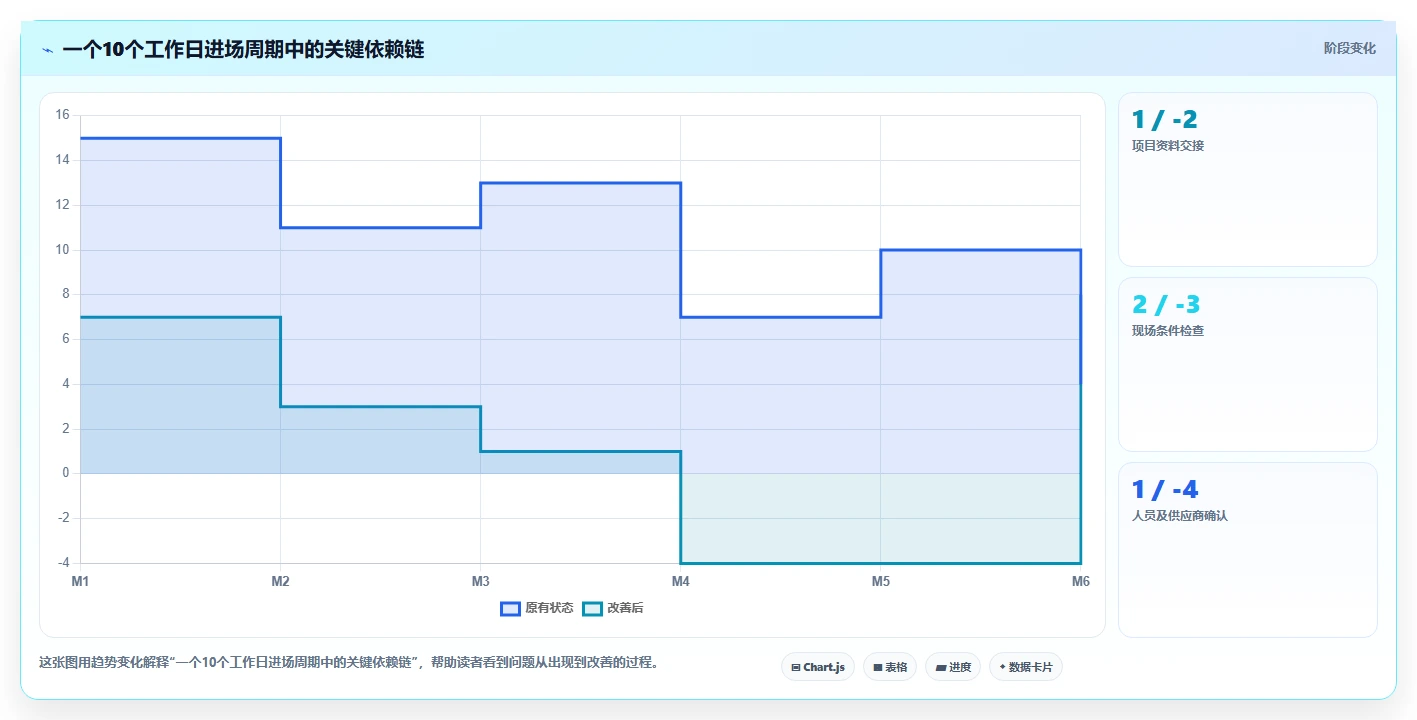Screen dimensions: 1417x720
Task: Toggle the 原有状态 legend swatch
Action: point(511,608)
